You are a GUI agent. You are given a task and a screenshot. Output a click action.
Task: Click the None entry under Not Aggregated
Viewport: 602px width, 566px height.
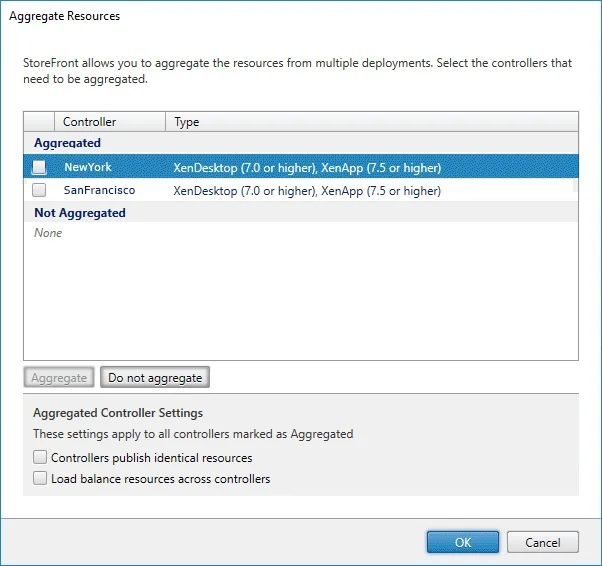(x=48, y=233)
